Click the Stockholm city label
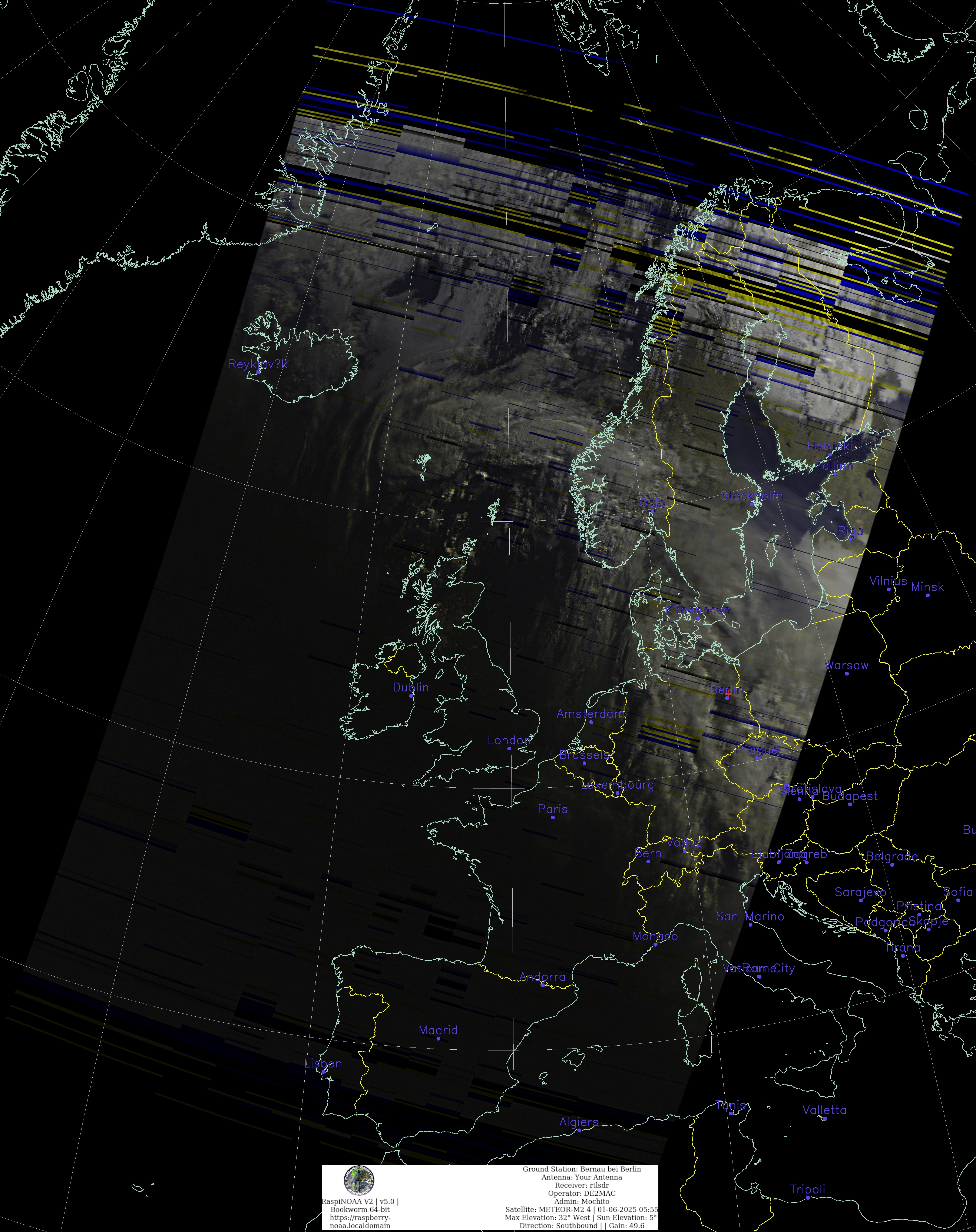The image size is (976, 1232). pyautogui.click(x=751, y=496)
